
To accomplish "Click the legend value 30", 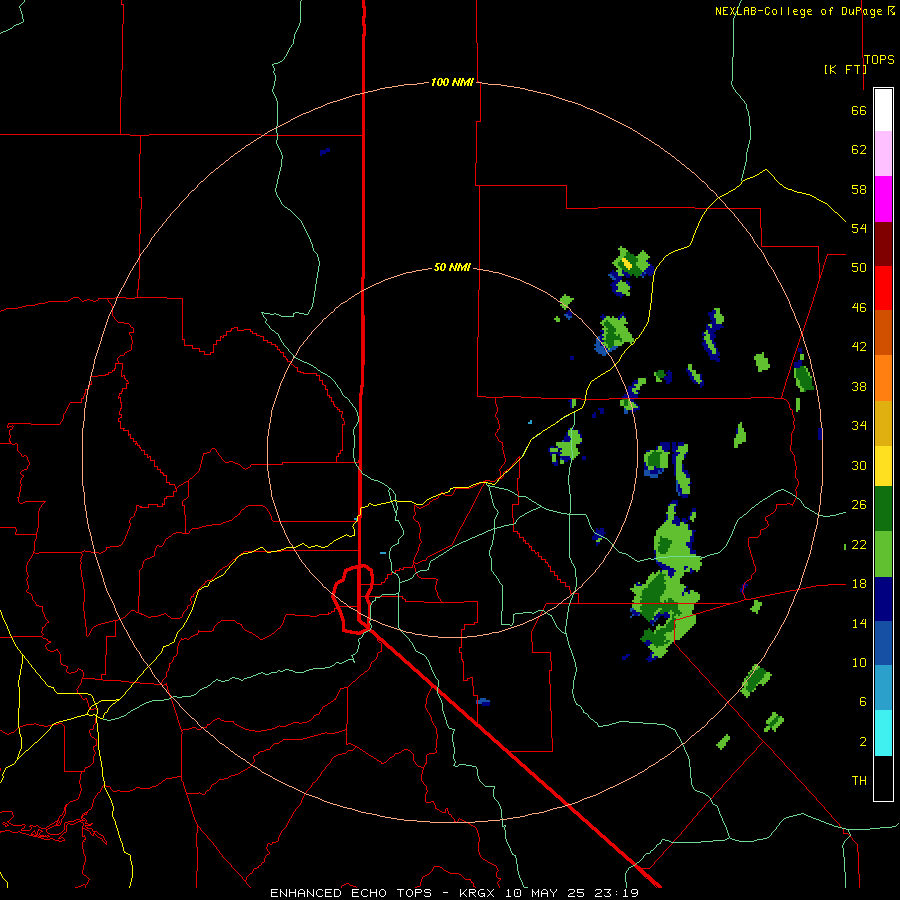I will click(859, 465).
